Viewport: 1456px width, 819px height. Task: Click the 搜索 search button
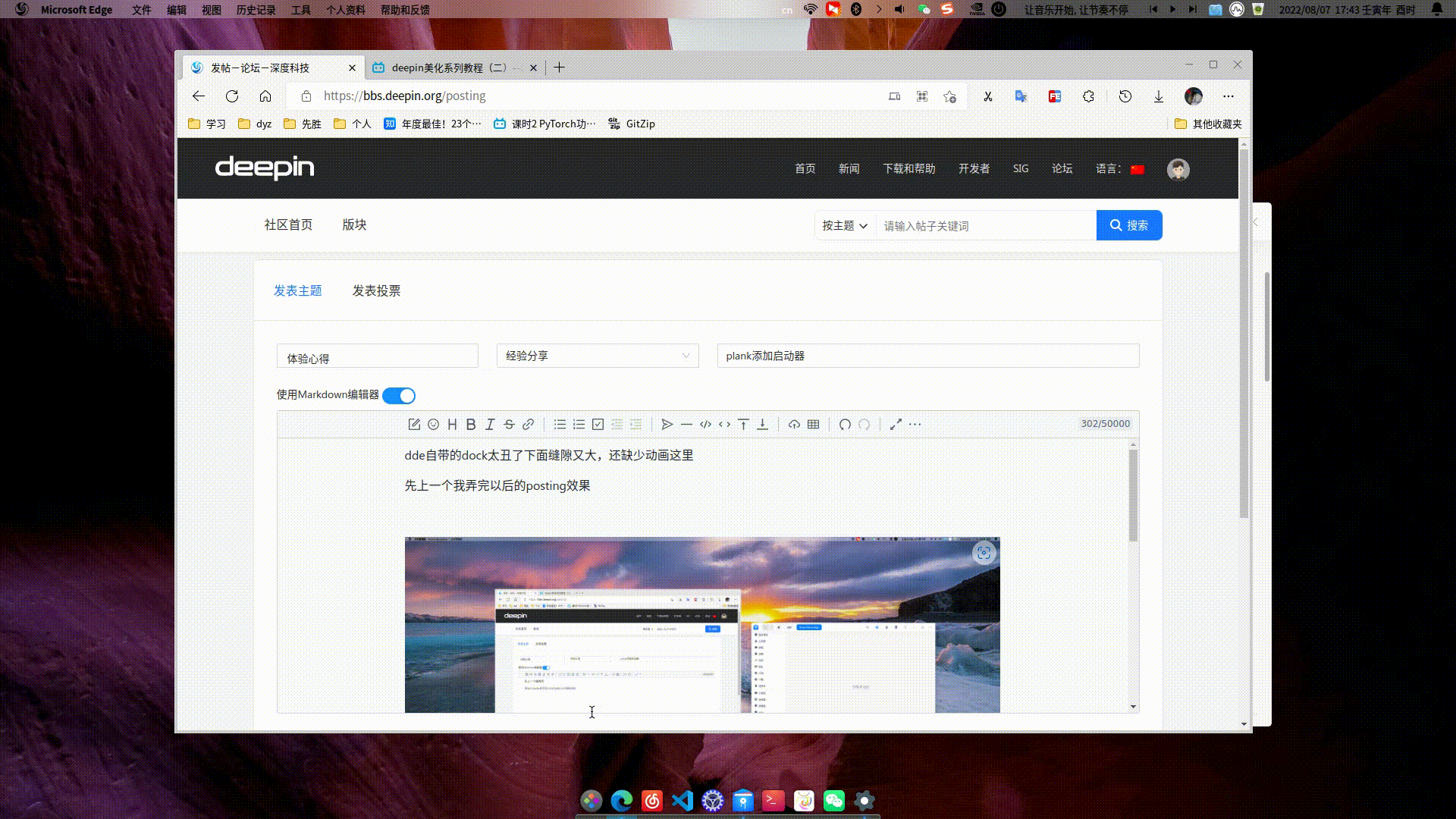(x=1128, y=224)
